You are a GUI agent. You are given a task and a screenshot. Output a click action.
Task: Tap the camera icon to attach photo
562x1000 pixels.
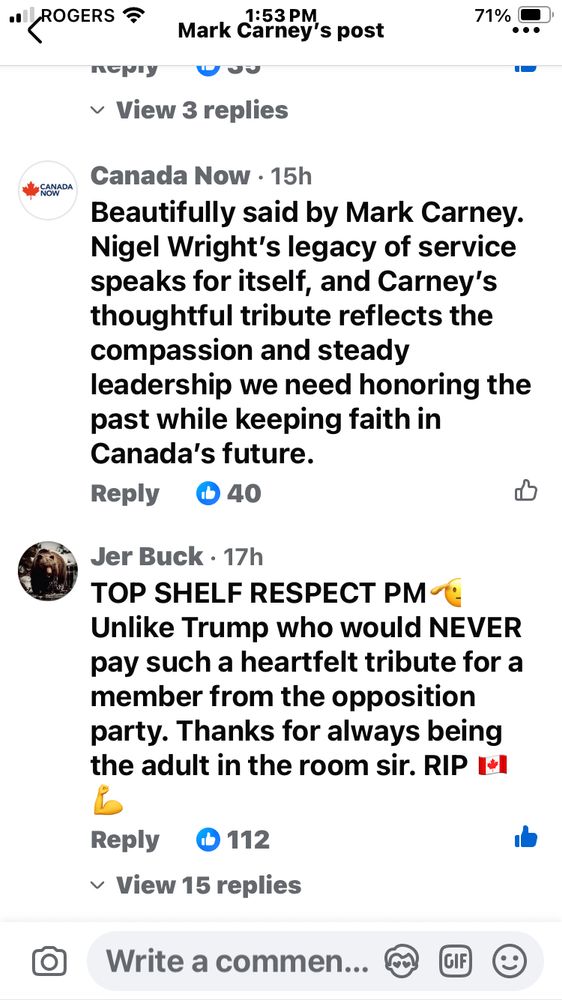(x=49, y=960)
